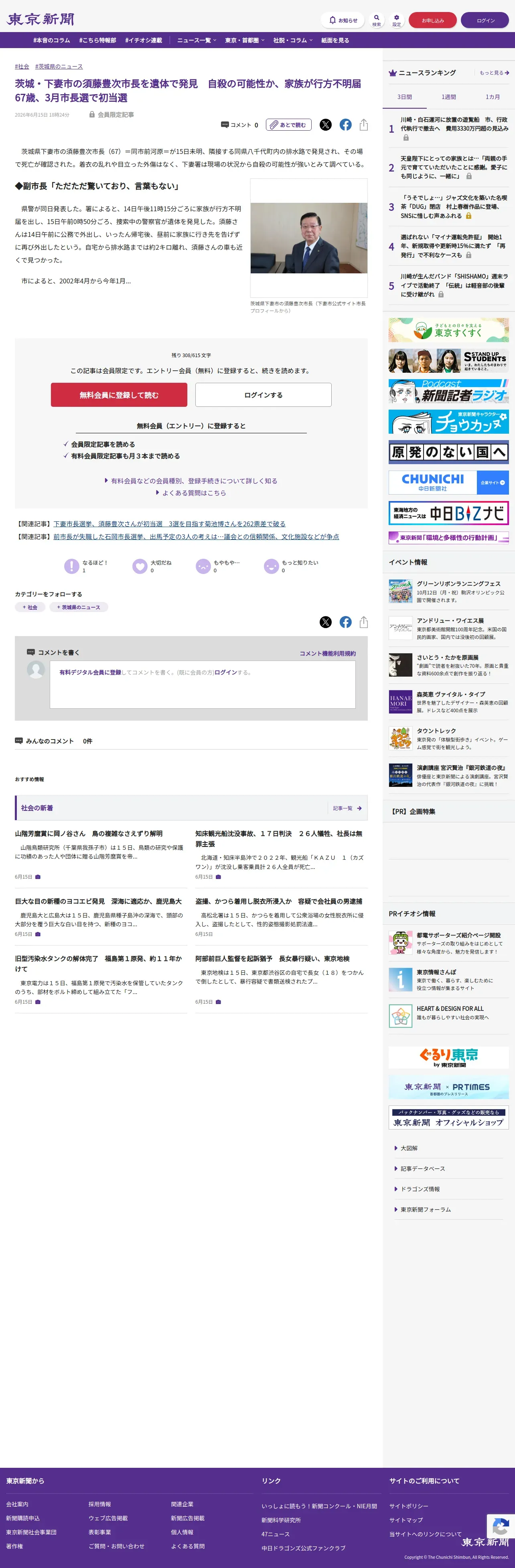Open the mayor's photo in article

309,238
